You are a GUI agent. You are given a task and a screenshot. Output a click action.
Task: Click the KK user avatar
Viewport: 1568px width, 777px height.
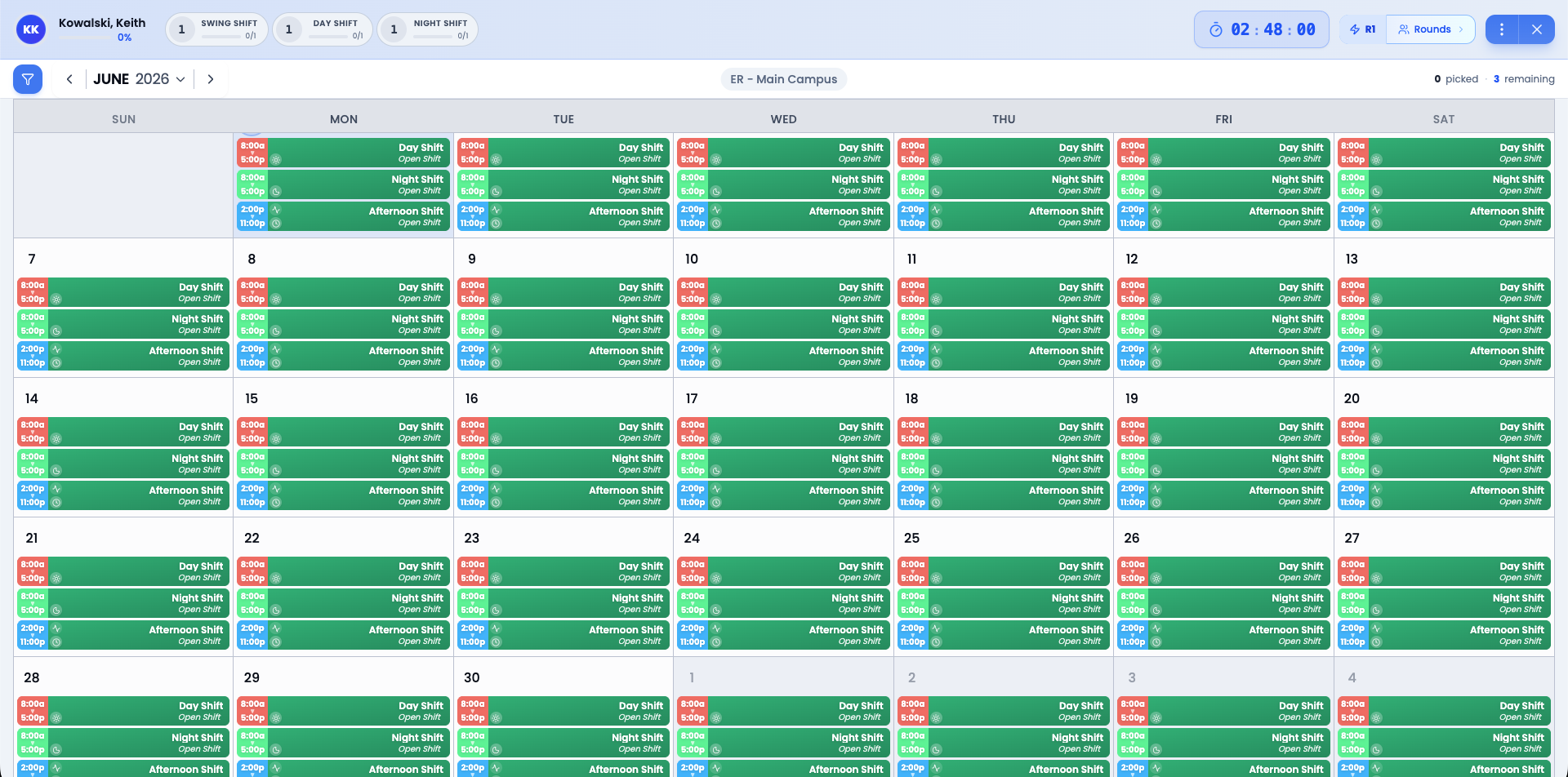point(31,29)
